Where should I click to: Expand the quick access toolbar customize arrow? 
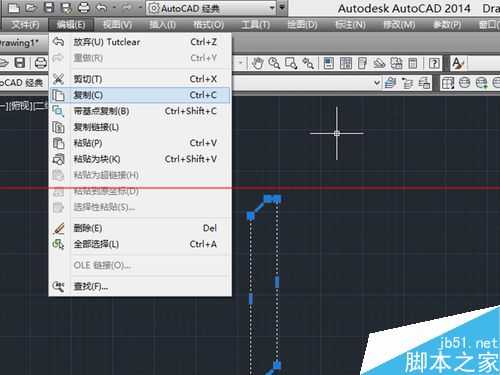click(x=283, y=8)
